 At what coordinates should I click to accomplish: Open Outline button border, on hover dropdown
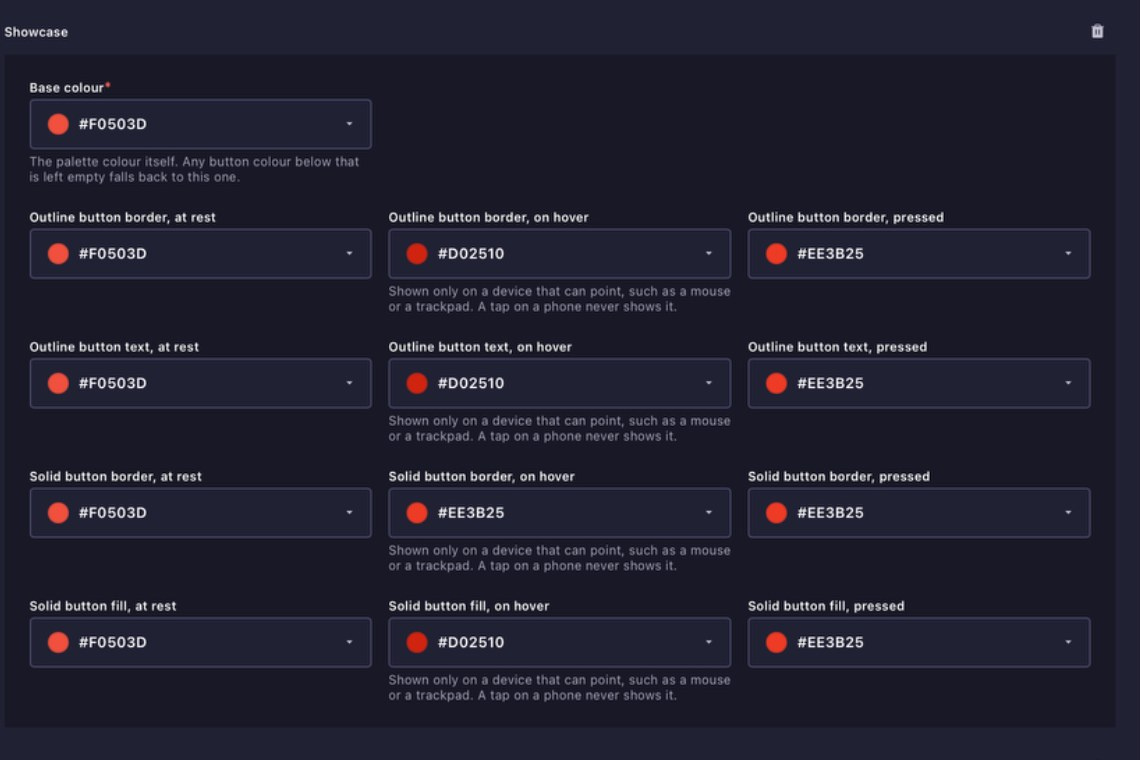click(559, 254)
